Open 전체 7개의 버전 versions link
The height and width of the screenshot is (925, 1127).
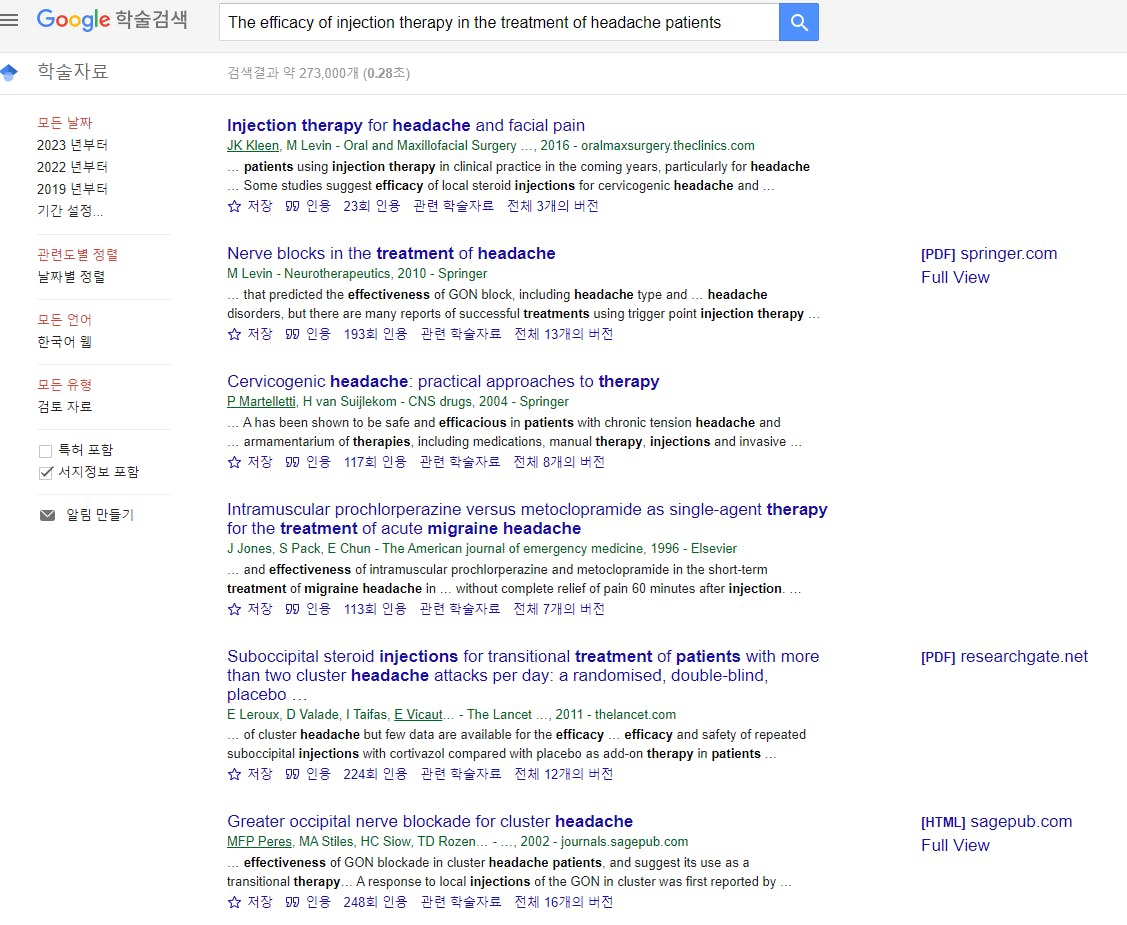[x=558, y=609]
